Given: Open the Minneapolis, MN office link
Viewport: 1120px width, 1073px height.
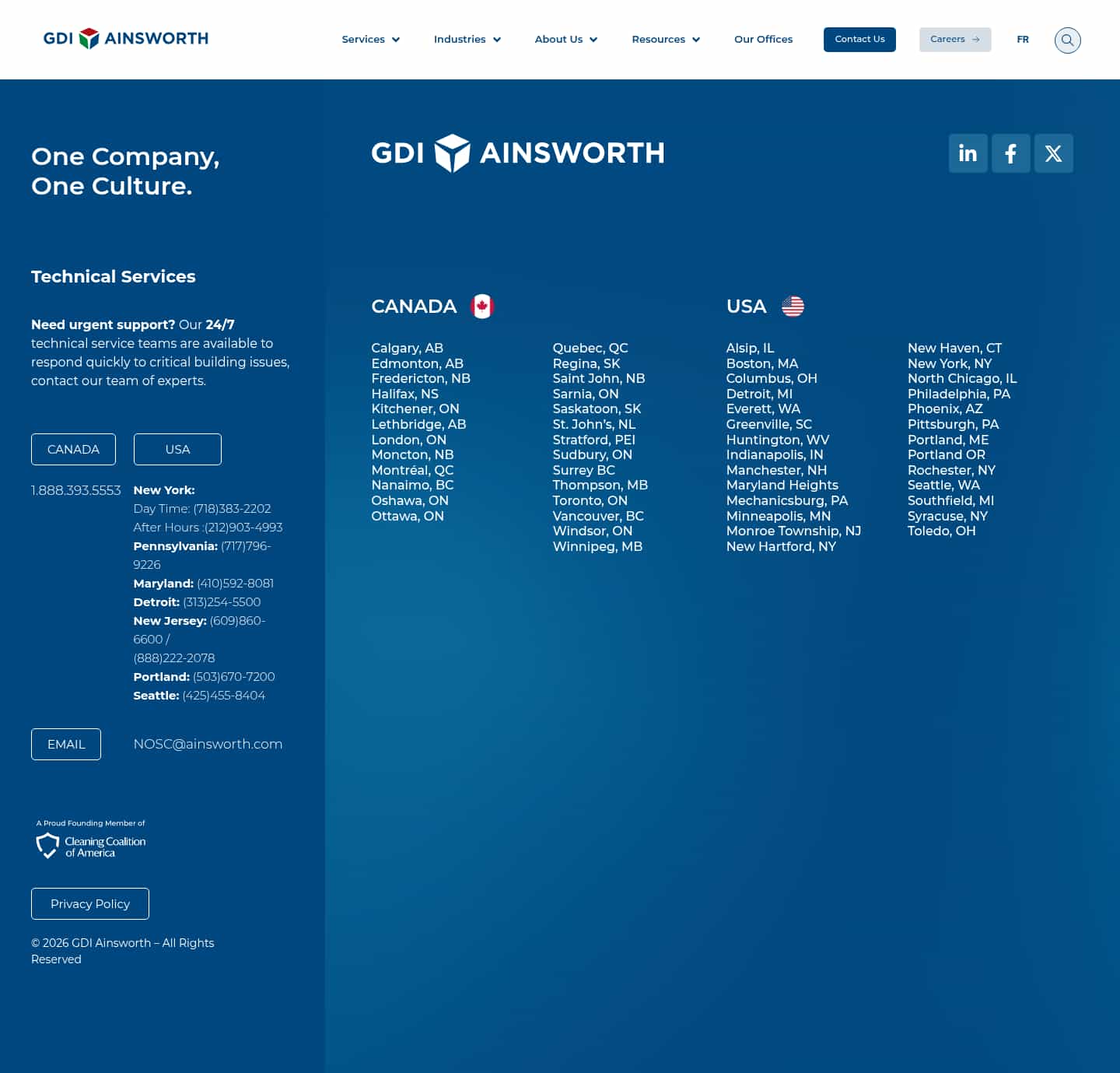Looking at the screenshot, I should pos(779,516).
